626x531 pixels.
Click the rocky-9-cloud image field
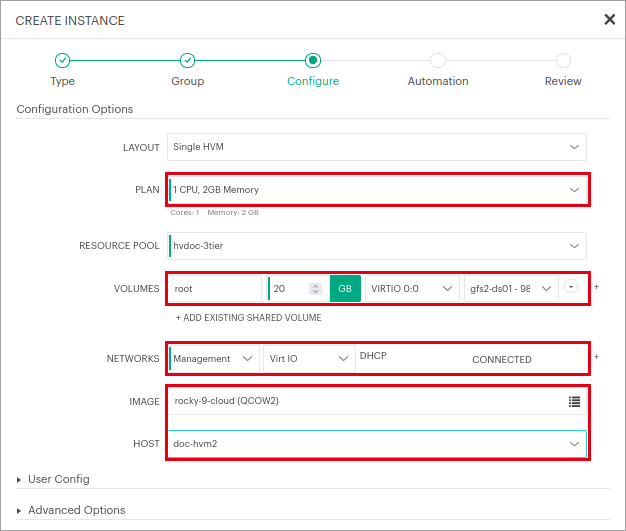pos(377,401)
